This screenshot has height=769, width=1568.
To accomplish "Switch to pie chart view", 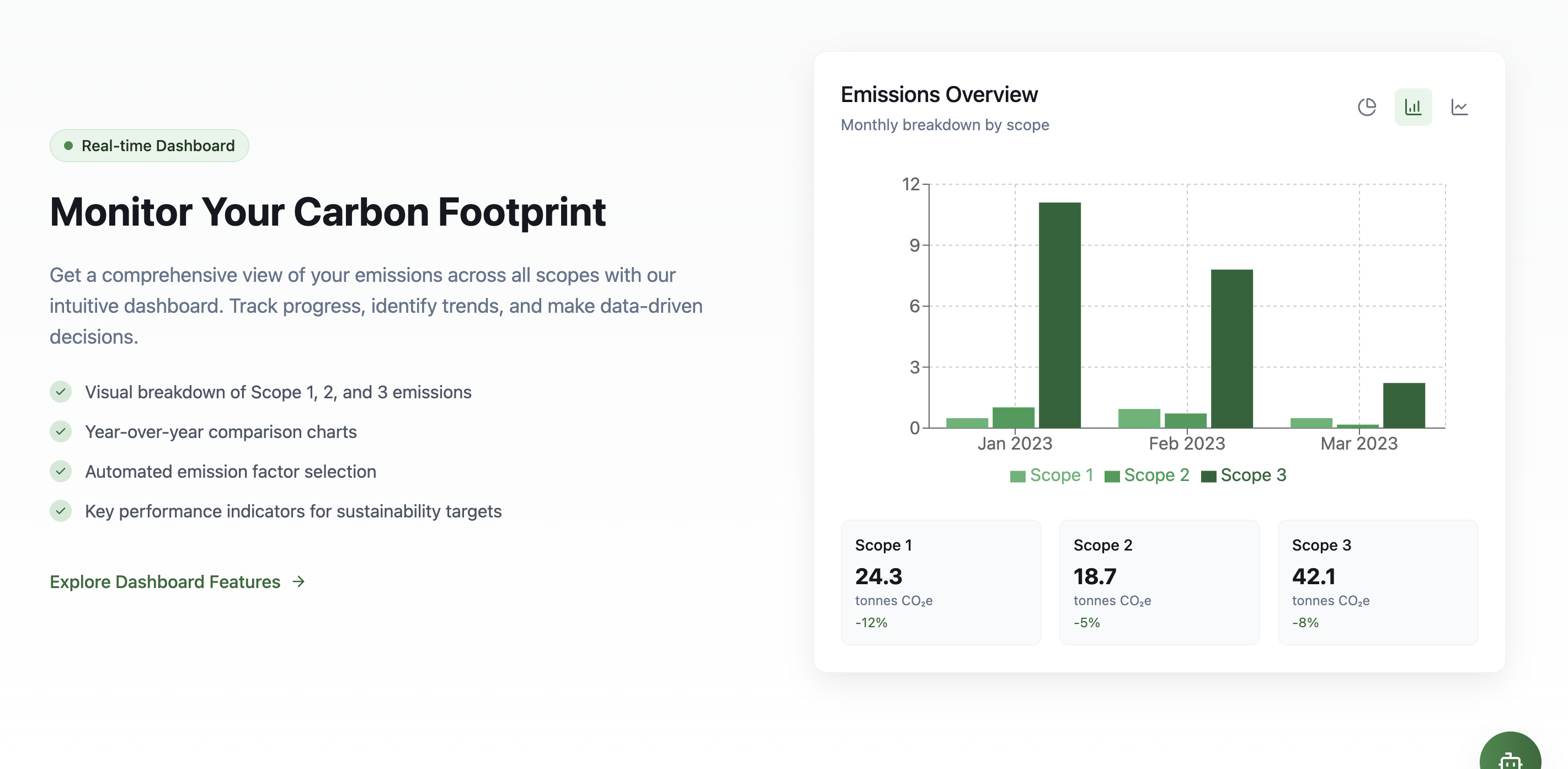I will [x=1367, y=107].
